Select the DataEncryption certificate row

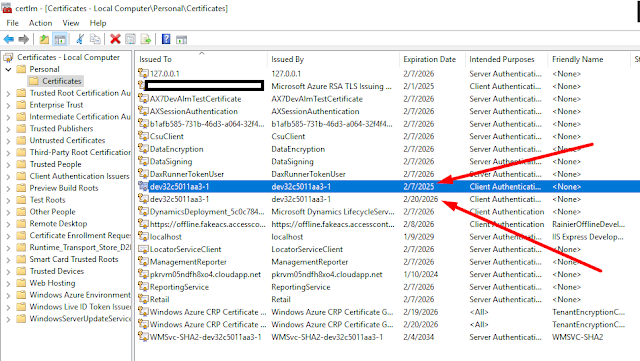[389, 149]
